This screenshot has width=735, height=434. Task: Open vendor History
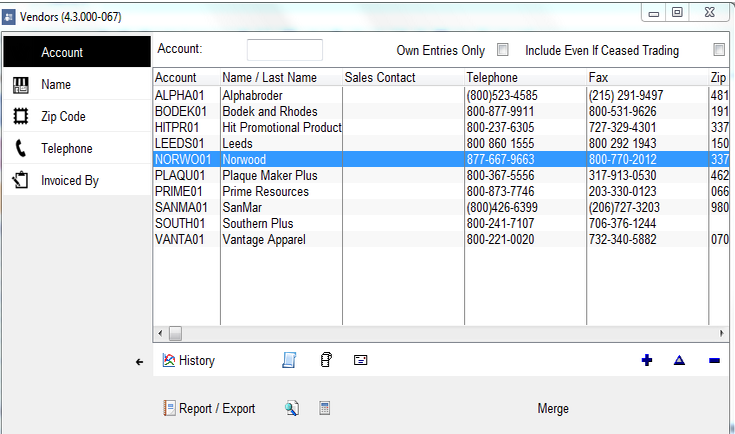pos(188,360)
